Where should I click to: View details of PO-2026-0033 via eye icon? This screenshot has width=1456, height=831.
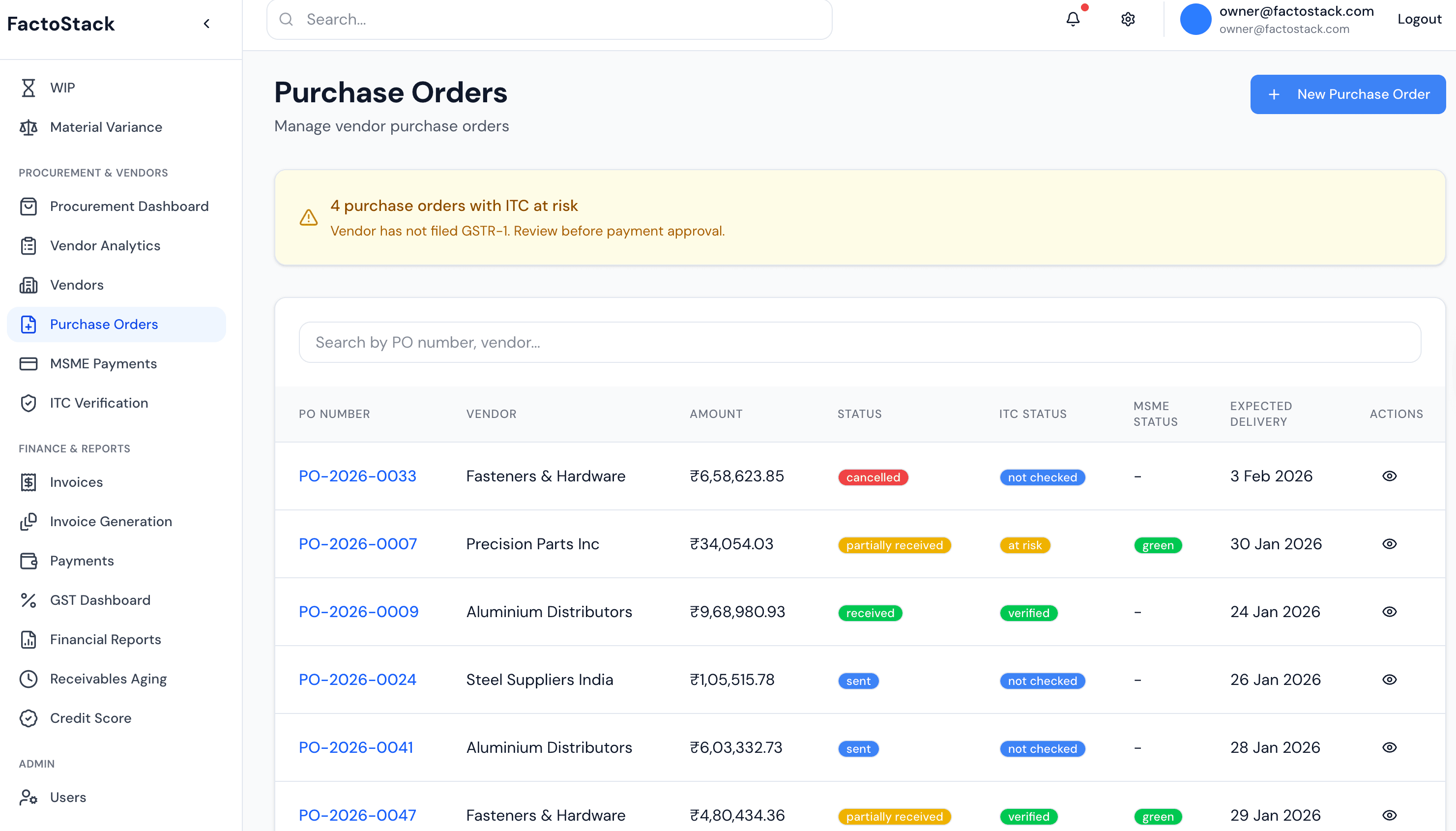coord(1390,476)
